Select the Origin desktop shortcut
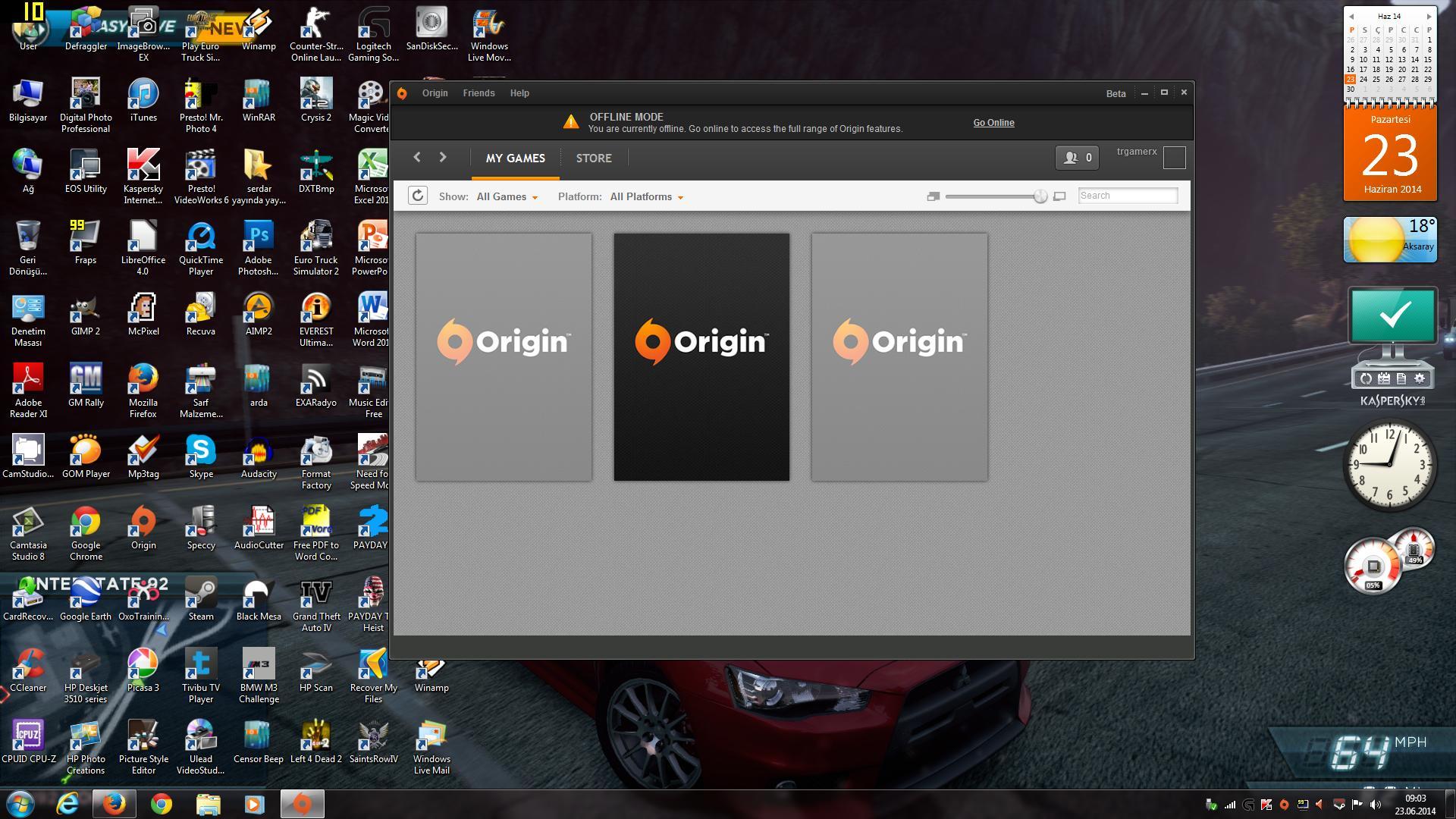 tap(143, 528)
